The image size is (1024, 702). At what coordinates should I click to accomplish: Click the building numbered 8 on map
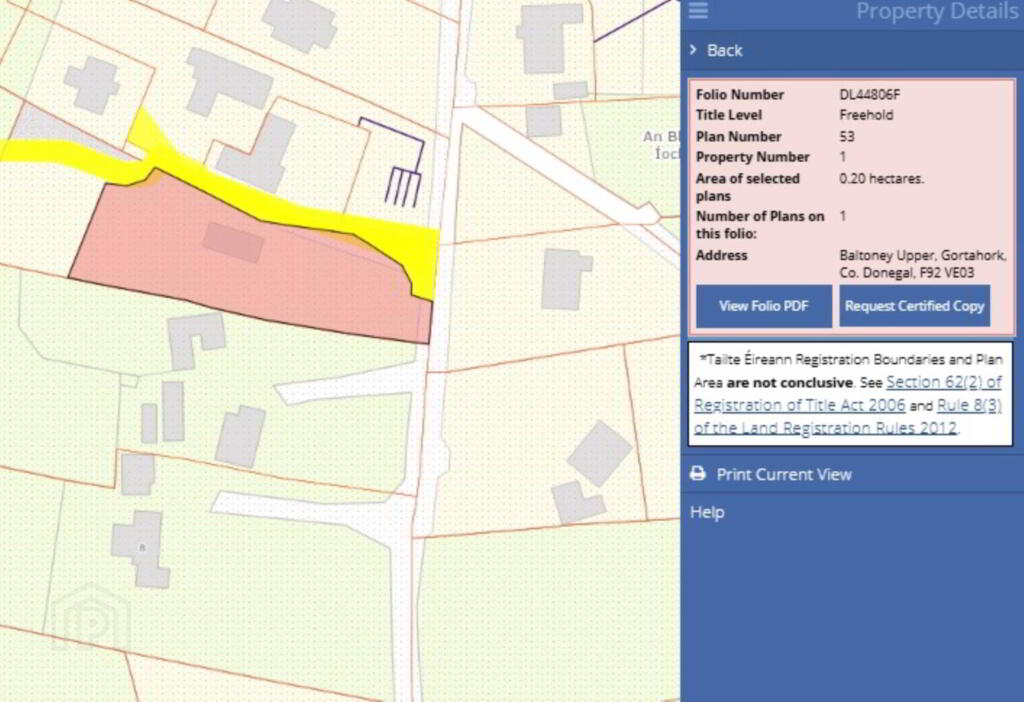142,546
